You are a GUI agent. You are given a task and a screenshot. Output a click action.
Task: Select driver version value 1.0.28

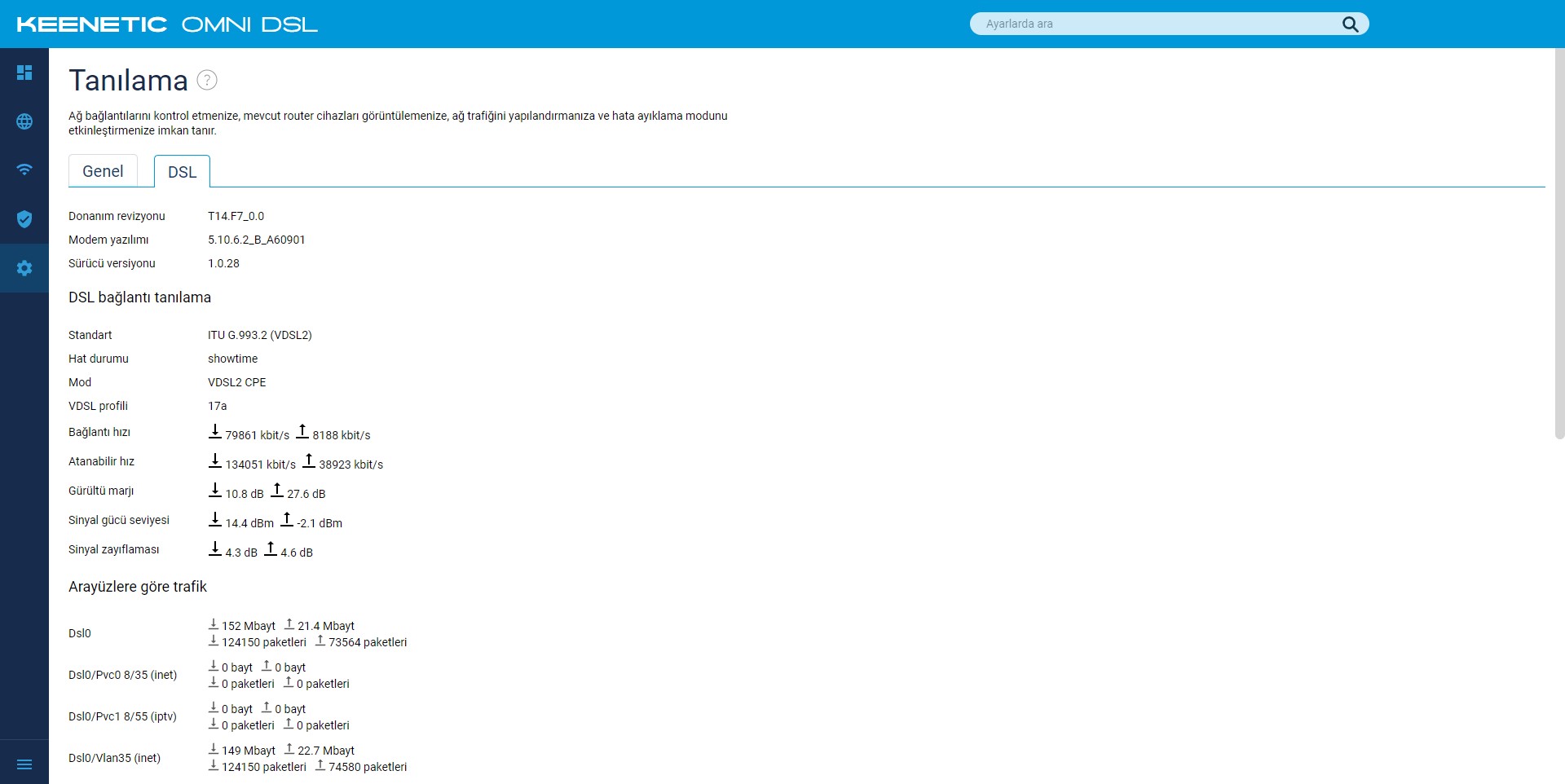click(223, 263)
